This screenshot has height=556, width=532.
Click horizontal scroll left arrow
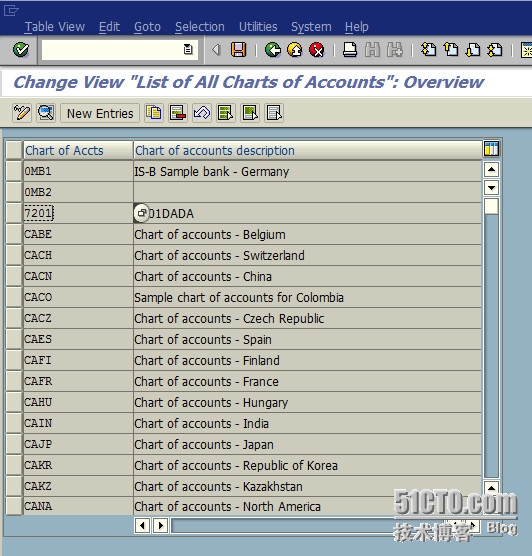coord(143,525)
